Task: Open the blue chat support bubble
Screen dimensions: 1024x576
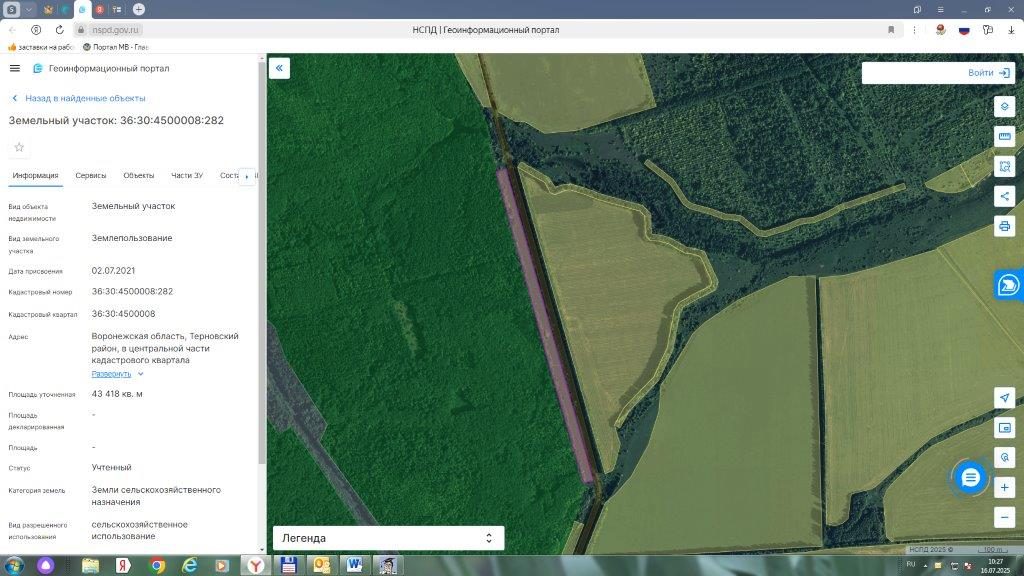Action: pos(970,477)
